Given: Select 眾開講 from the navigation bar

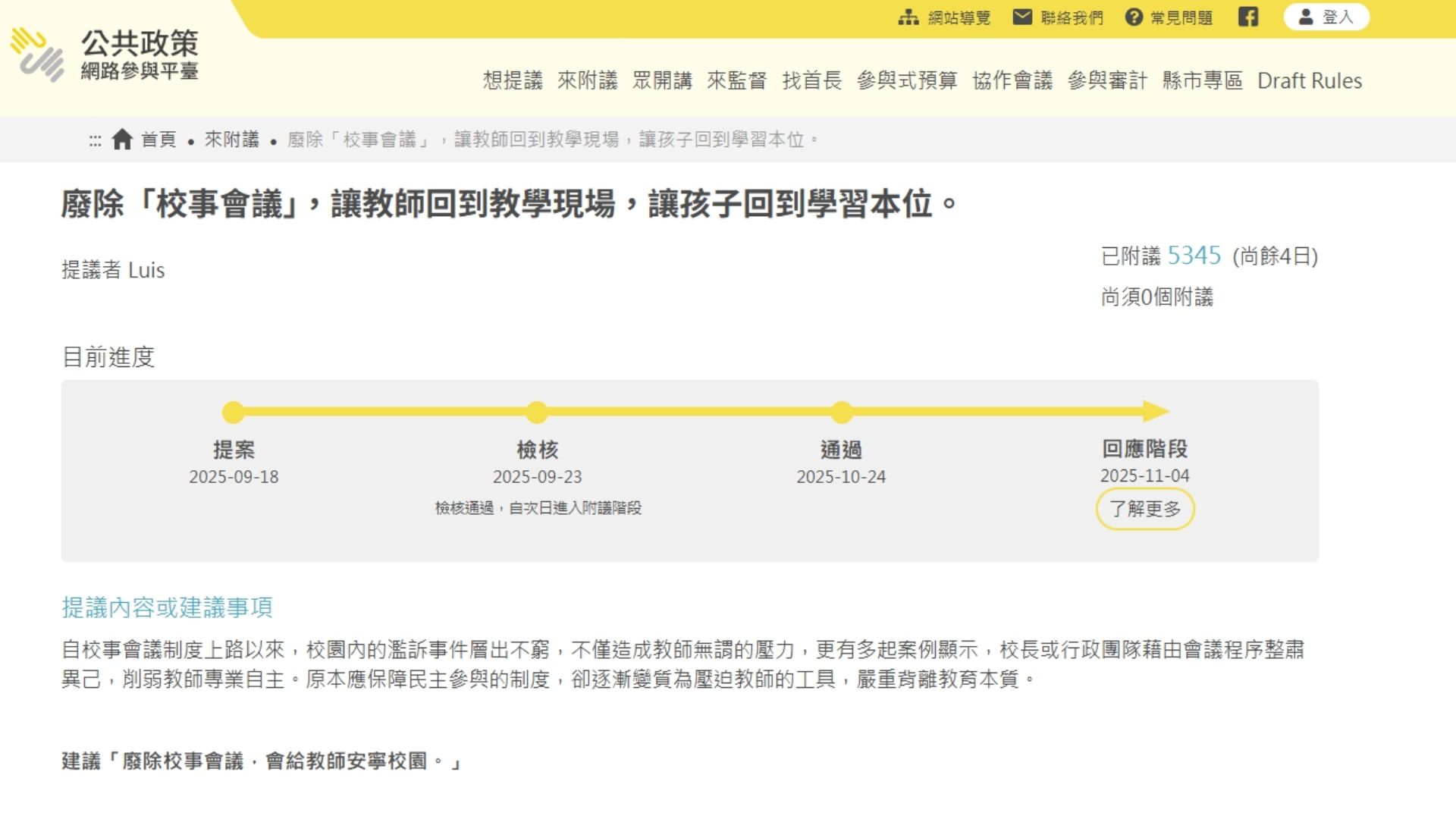Looking at the screenshot, I should 664,80.
